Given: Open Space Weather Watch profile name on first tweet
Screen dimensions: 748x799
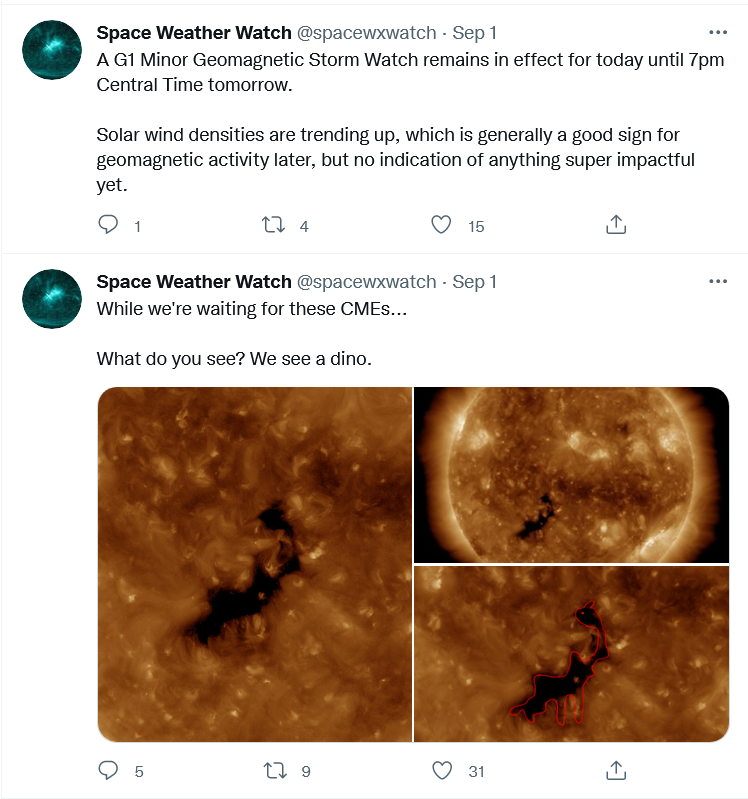Looking at the screenshot, I should (x=194, y=33).
